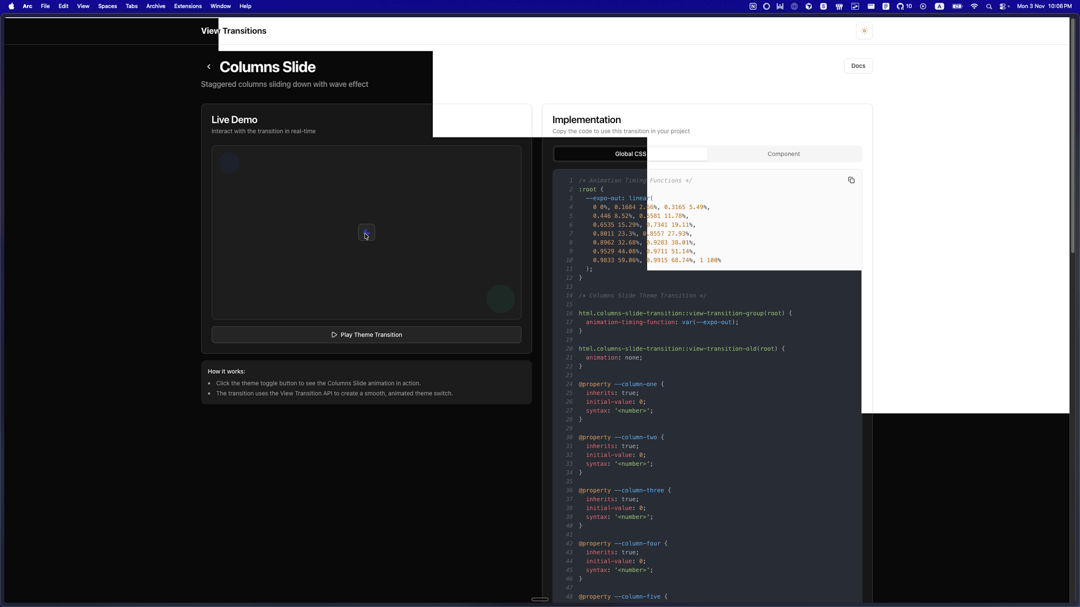Open the Spaces menu
This screenshot has height=607, width=1080.
pyautogui.click(x=107, y=6)
